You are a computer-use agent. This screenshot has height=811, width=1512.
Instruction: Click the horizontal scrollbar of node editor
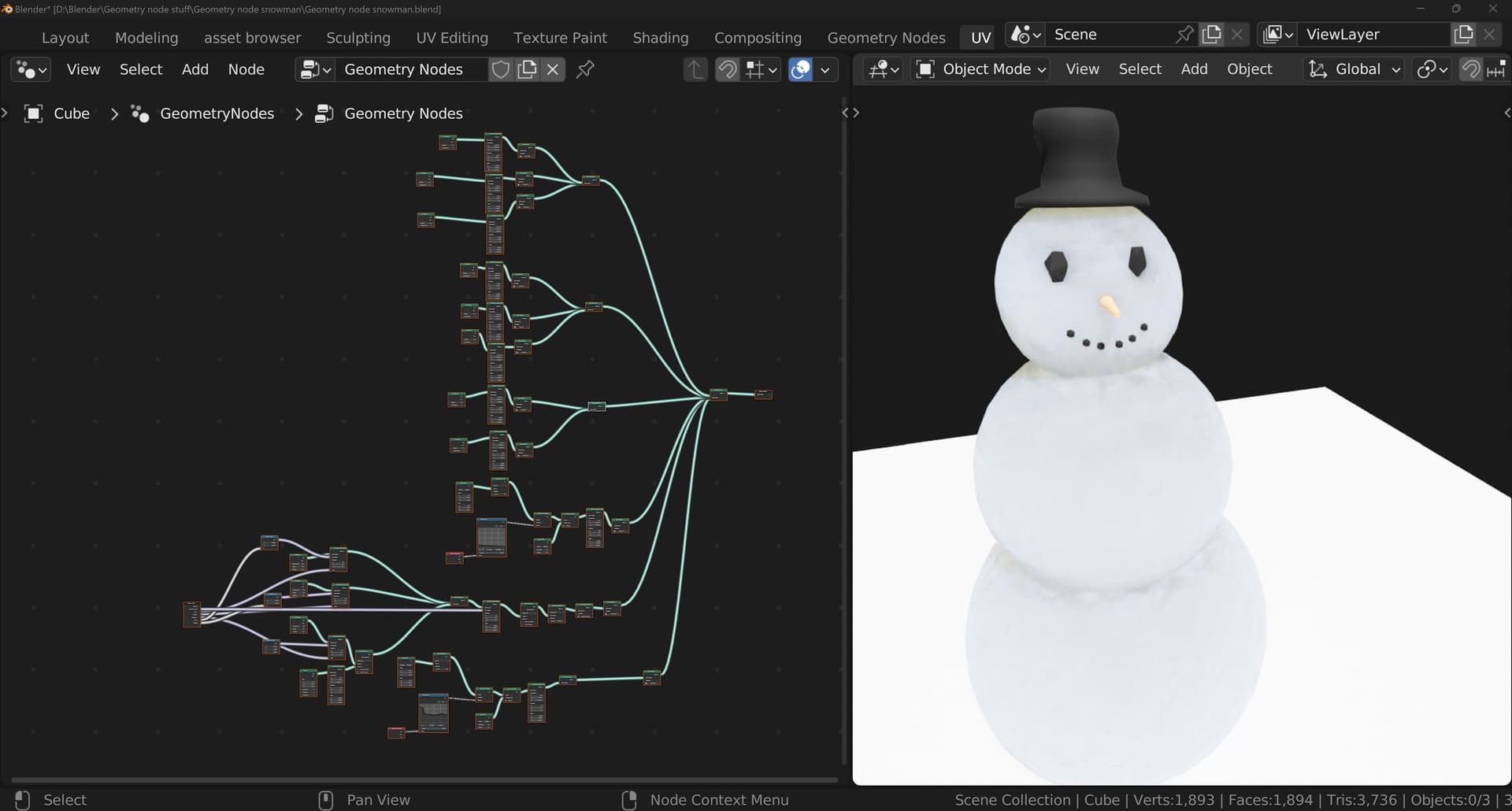pyautogui.click(x=424, y=780)
